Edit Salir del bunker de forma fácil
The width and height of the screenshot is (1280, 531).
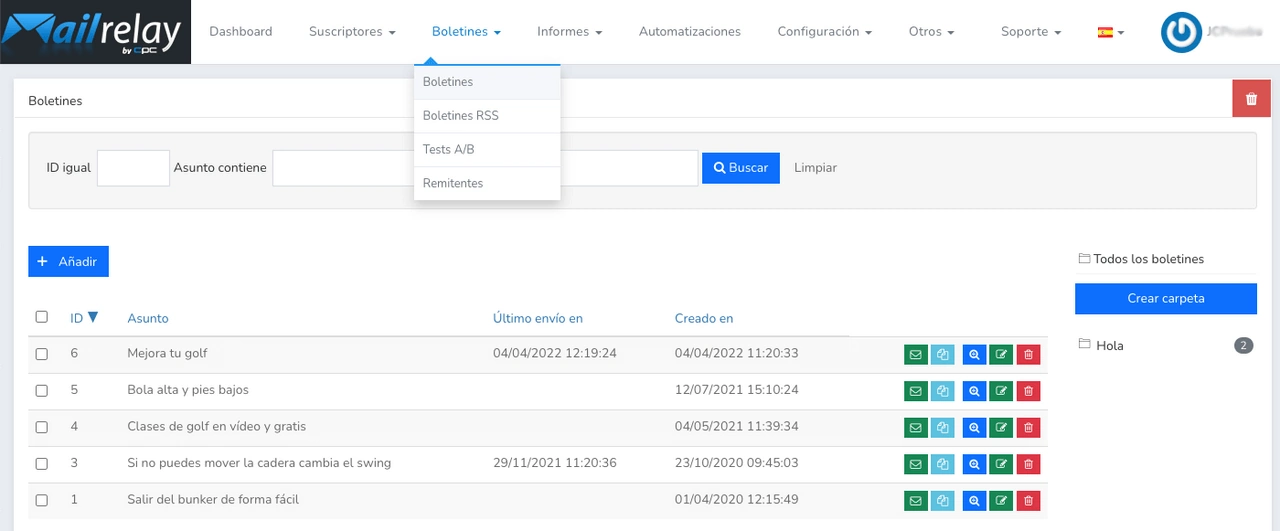(x=1001, y=501)
